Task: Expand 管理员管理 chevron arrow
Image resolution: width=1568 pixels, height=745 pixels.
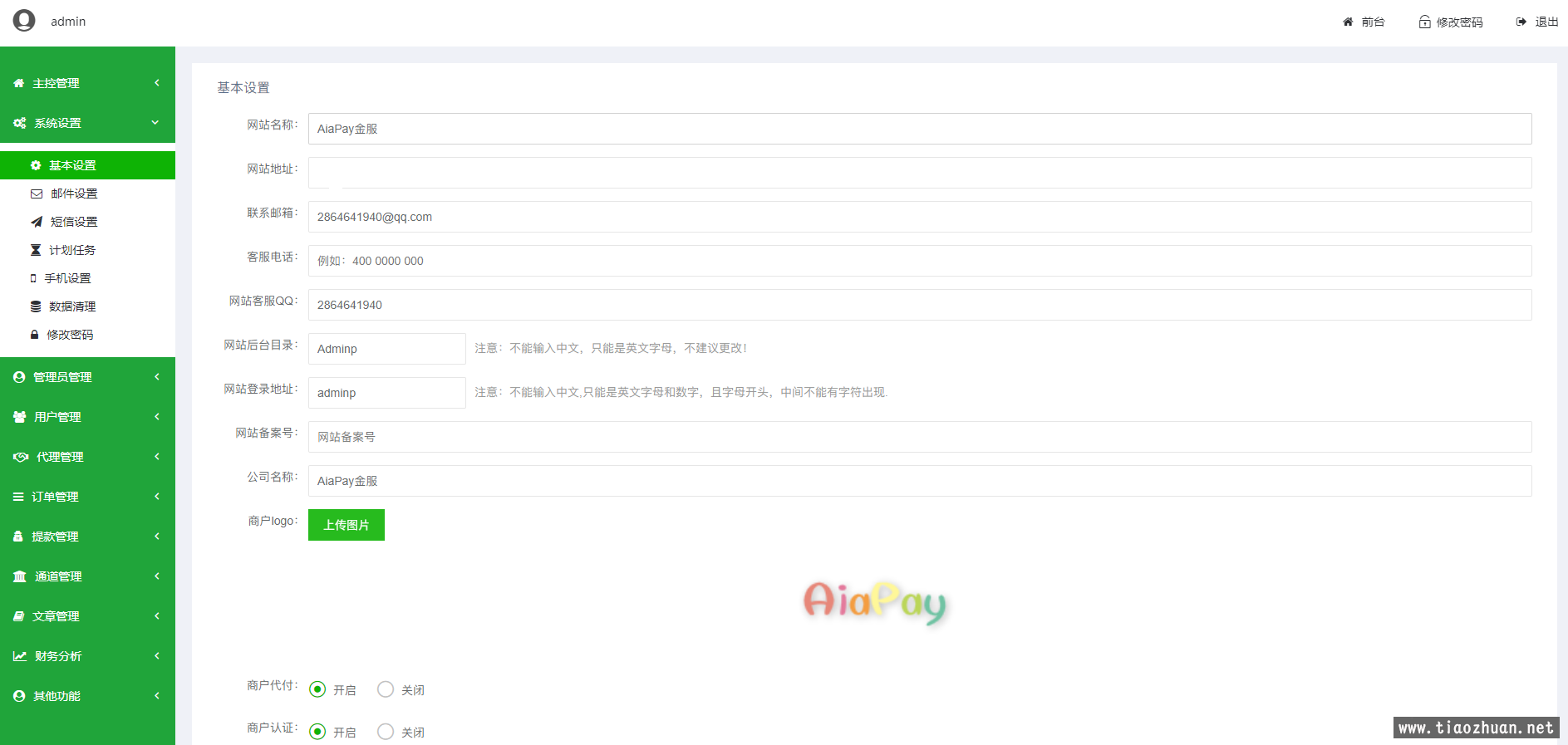Action: (156, 377)
